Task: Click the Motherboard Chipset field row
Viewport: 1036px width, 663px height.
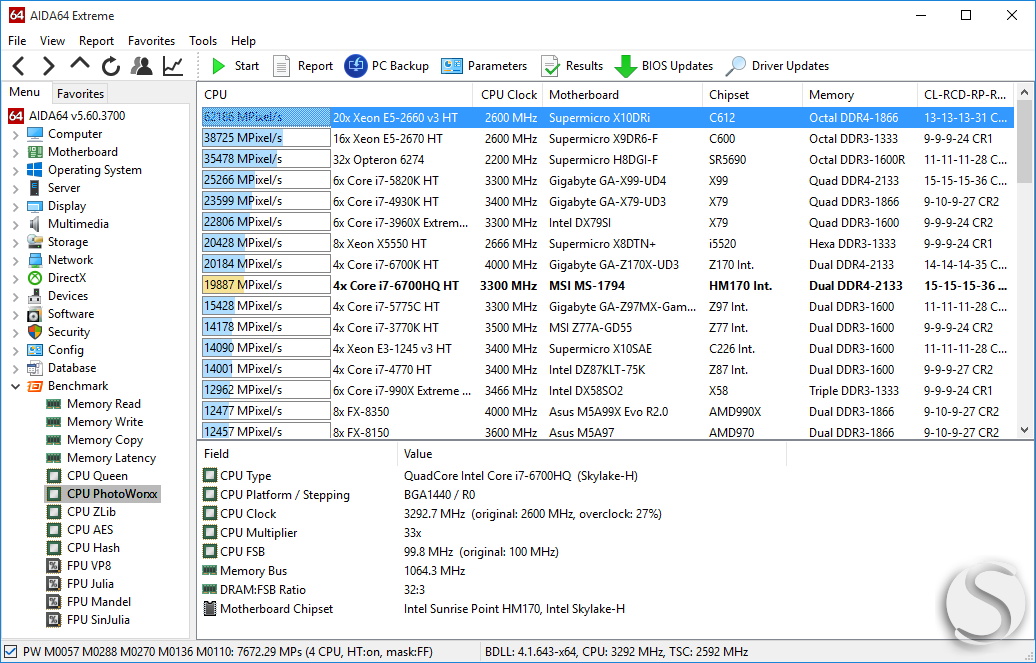Action: point(492,609)
